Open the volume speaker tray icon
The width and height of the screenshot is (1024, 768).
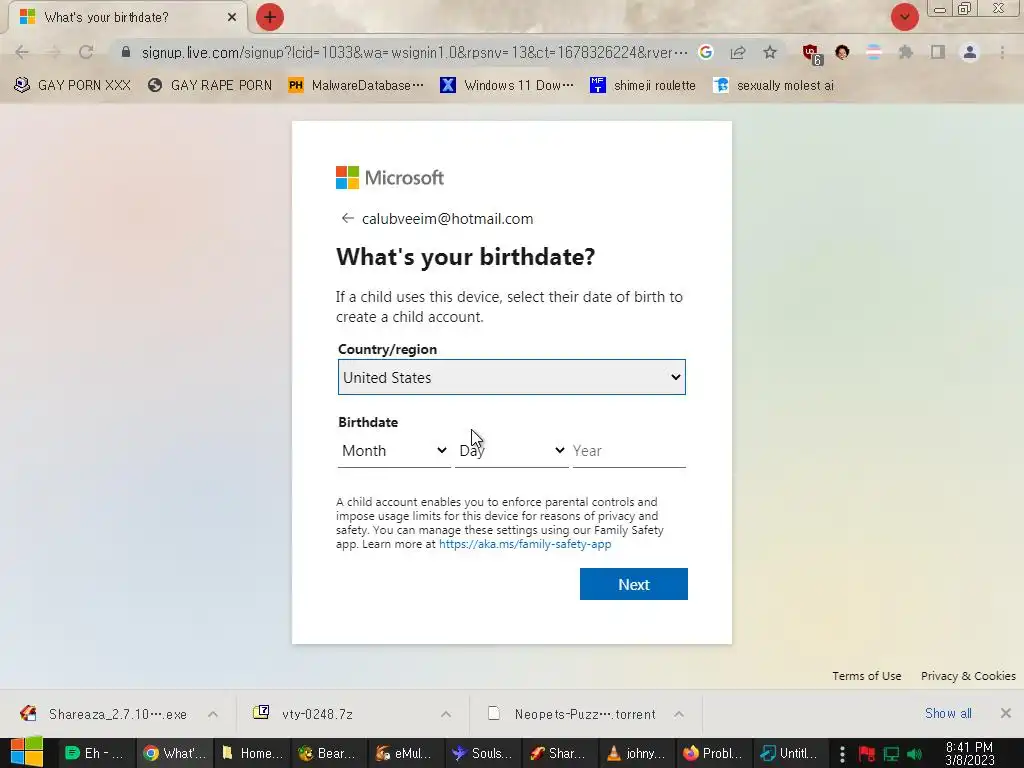914,754
